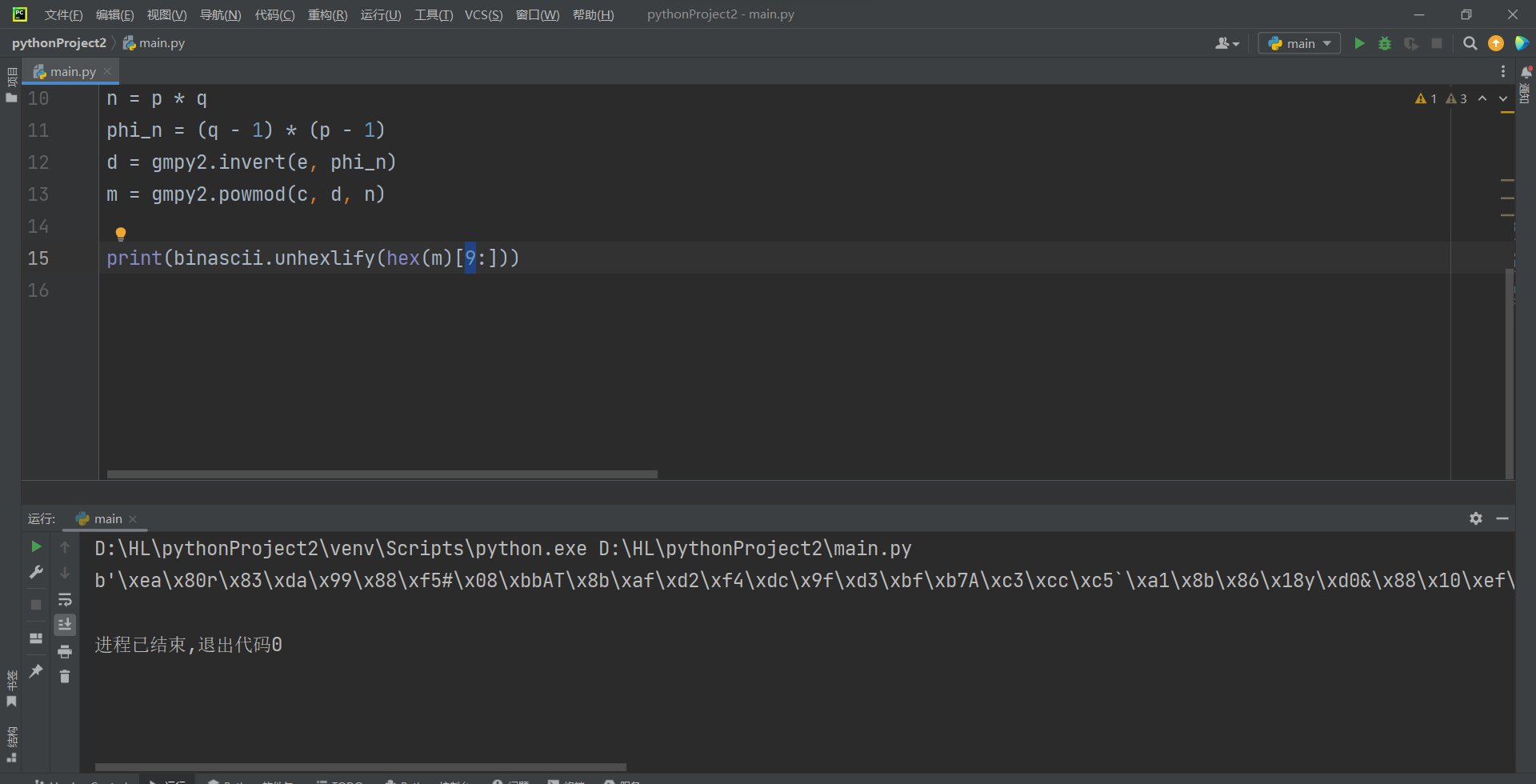Click line number 15 in gutter
Image resolution: width=1536 pixels, height=784 pixels.
38,258
